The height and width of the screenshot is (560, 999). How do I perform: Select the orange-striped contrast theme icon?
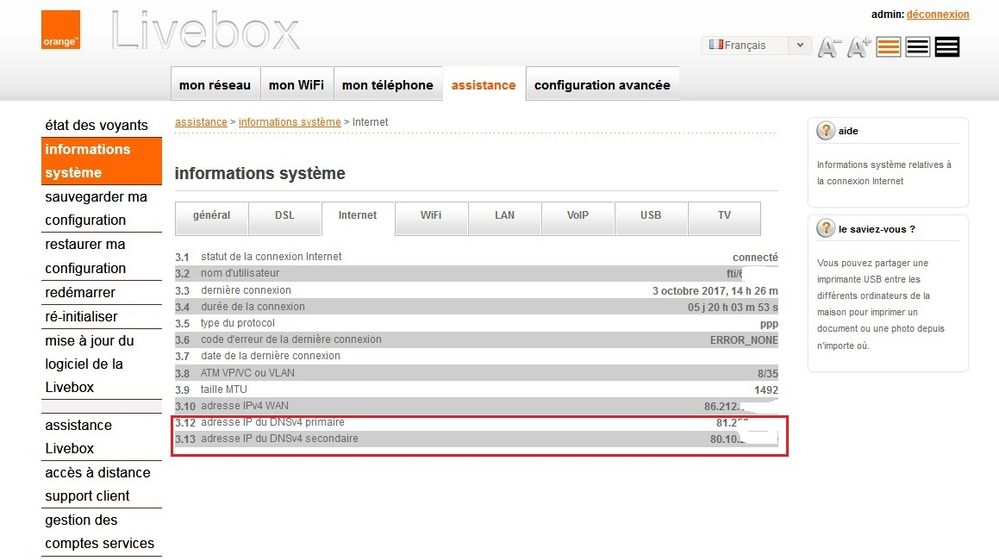coord(888,47)
